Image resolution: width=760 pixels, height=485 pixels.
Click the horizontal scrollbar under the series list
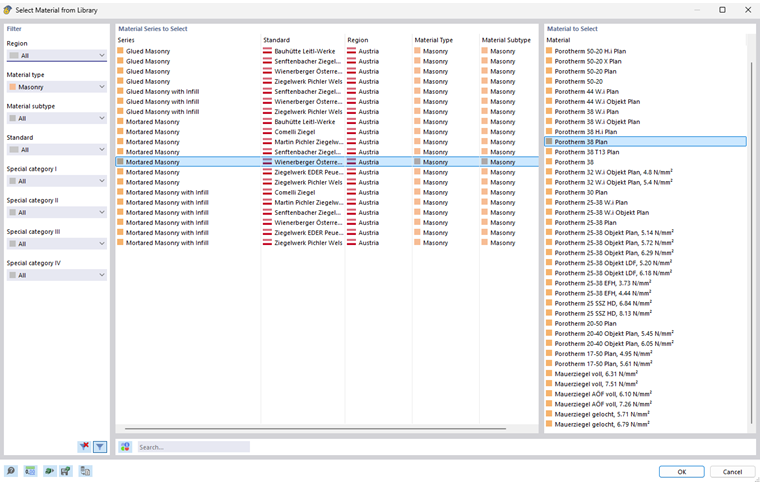[x=315, y=429]
